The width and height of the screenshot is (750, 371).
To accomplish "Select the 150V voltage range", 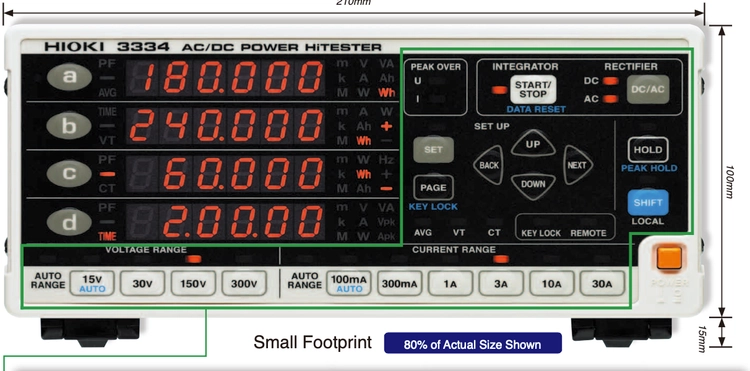I will (193, 284).
